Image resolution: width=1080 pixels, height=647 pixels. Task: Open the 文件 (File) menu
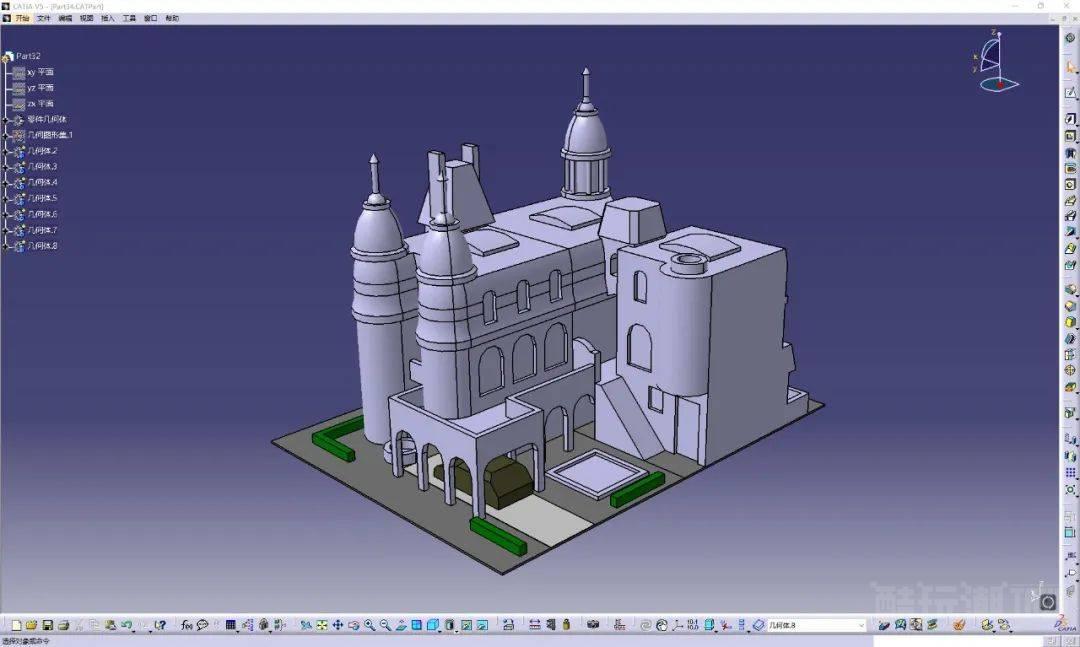(x=43, y=19)
